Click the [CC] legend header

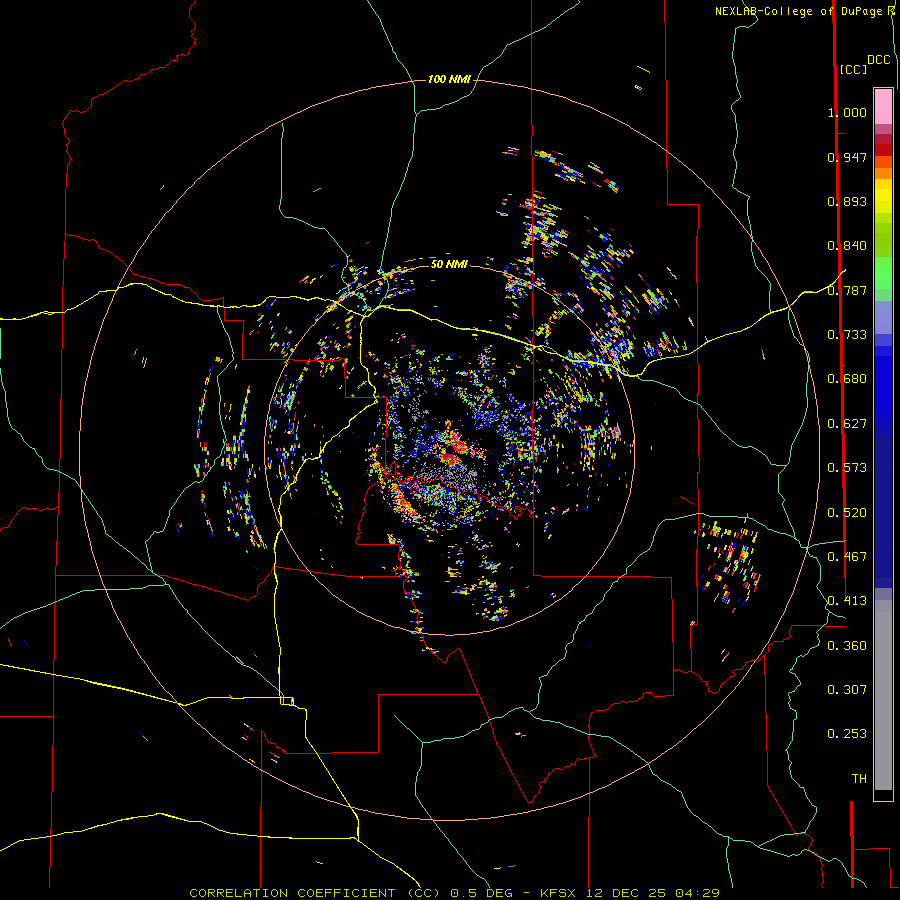pyautogui.click(x=853, y=69)
